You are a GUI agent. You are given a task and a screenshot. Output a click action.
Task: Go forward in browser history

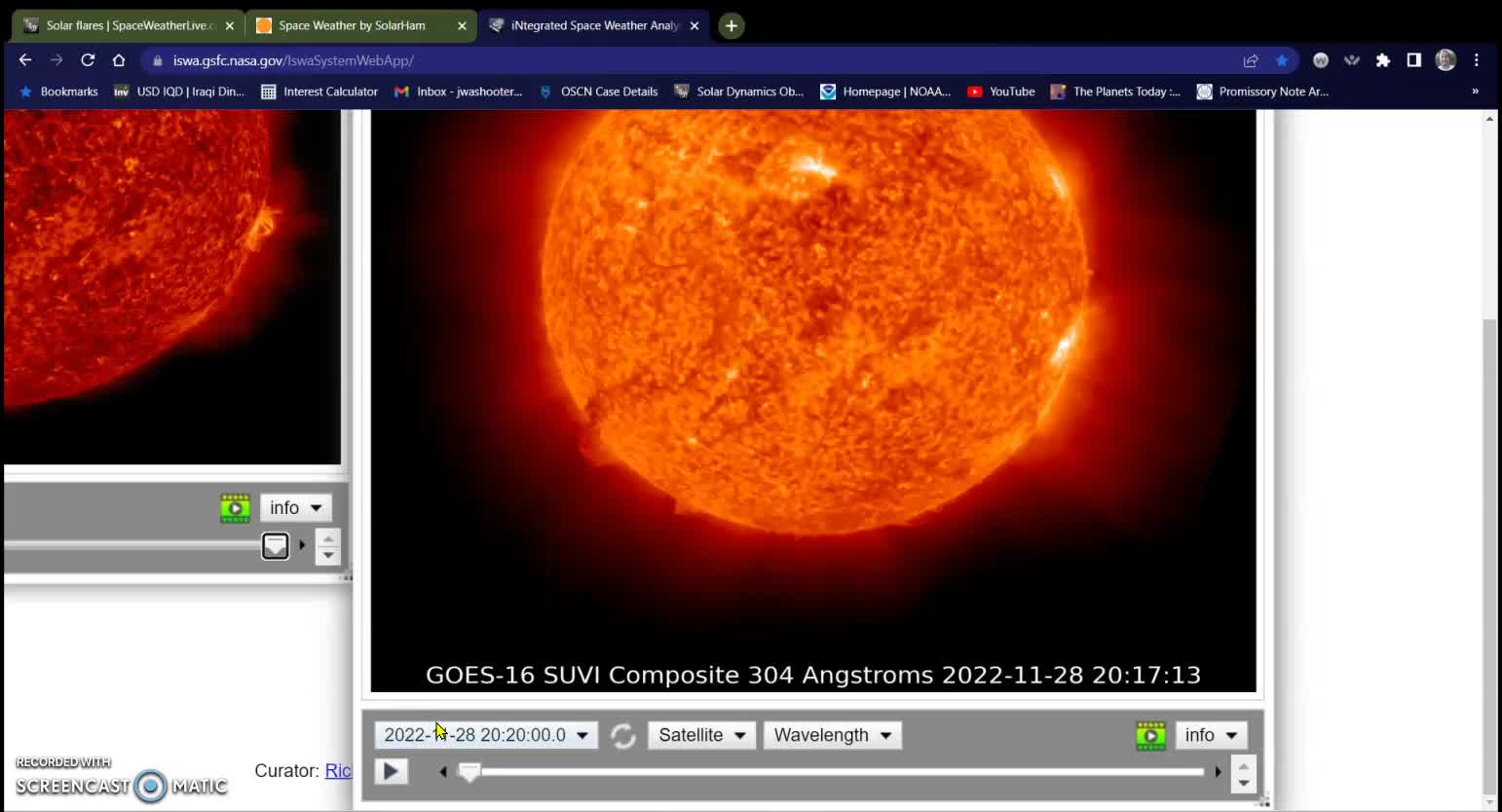coord(56,60)
